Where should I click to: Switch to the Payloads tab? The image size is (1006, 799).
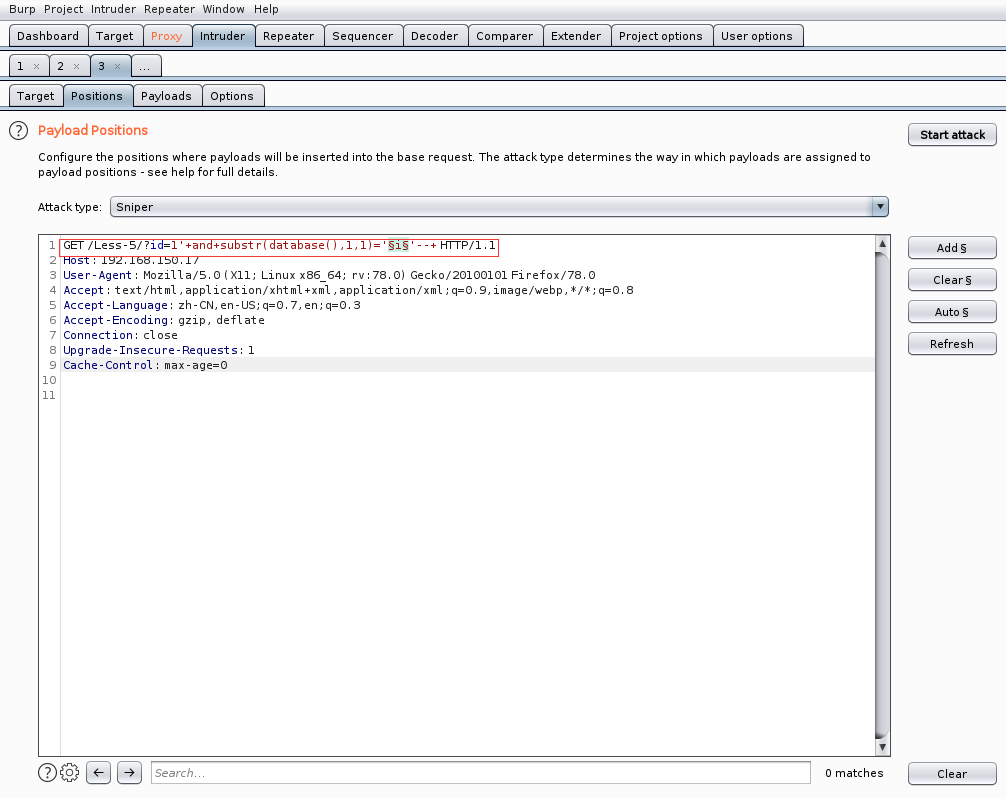(x=166, y=96)
